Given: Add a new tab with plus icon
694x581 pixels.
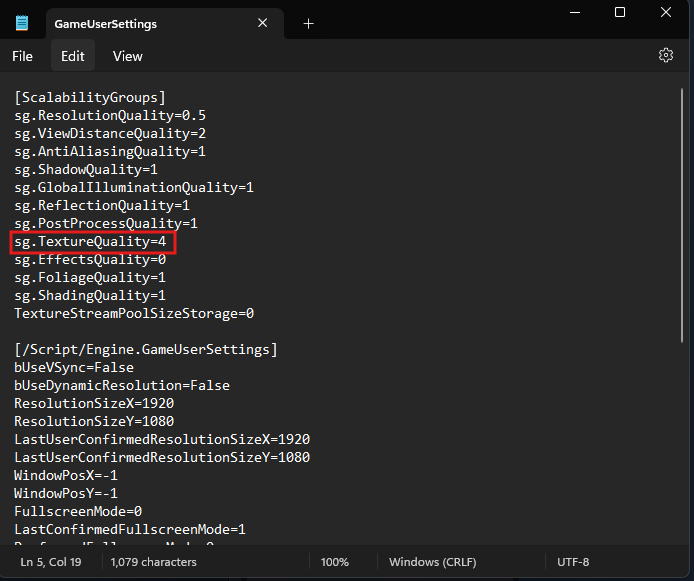Looking at the screenshot, I should (x=308, y=23).
